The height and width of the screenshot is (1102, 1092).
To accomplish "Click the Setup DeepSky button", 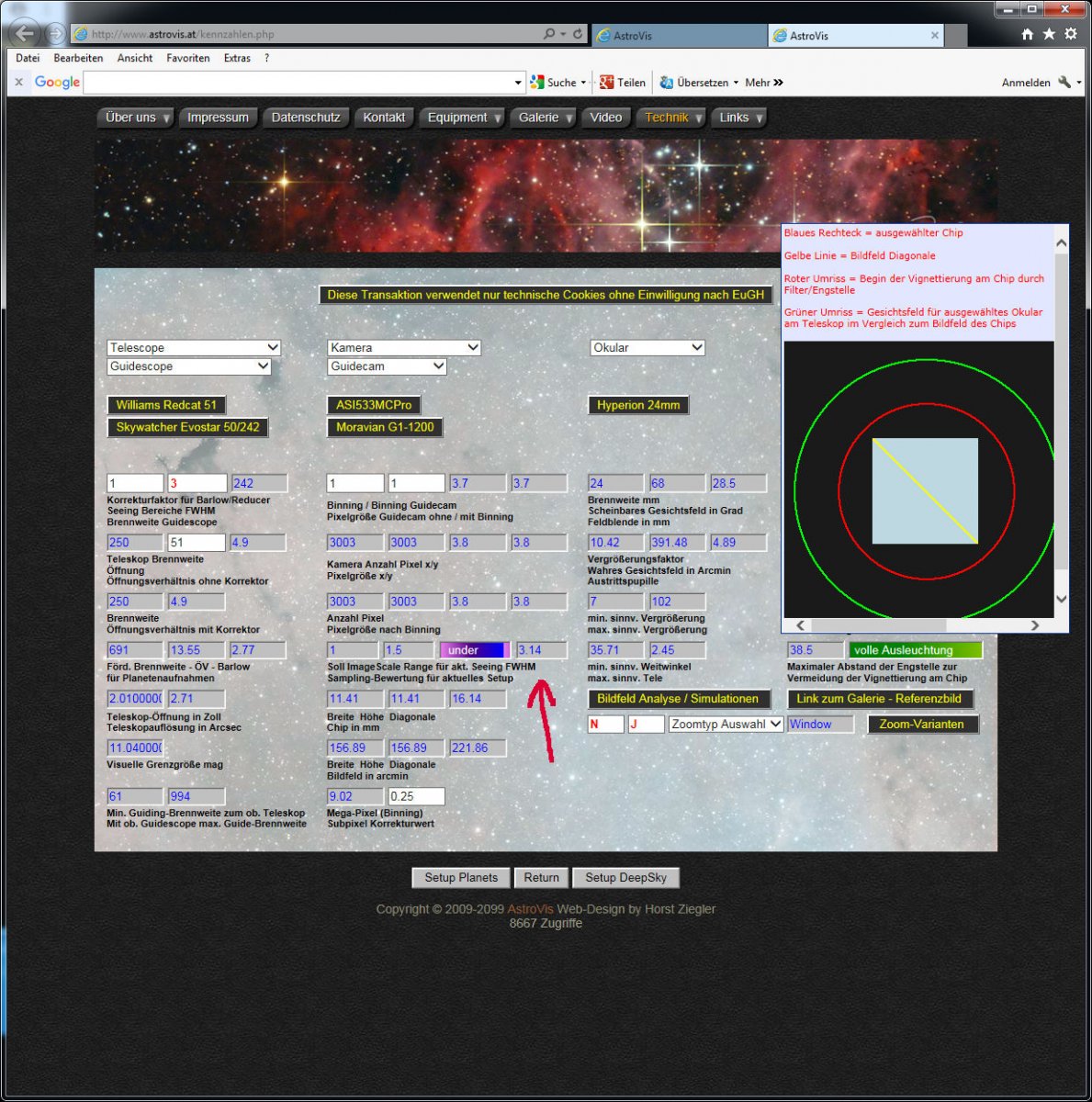I will [x=626, y=877].
